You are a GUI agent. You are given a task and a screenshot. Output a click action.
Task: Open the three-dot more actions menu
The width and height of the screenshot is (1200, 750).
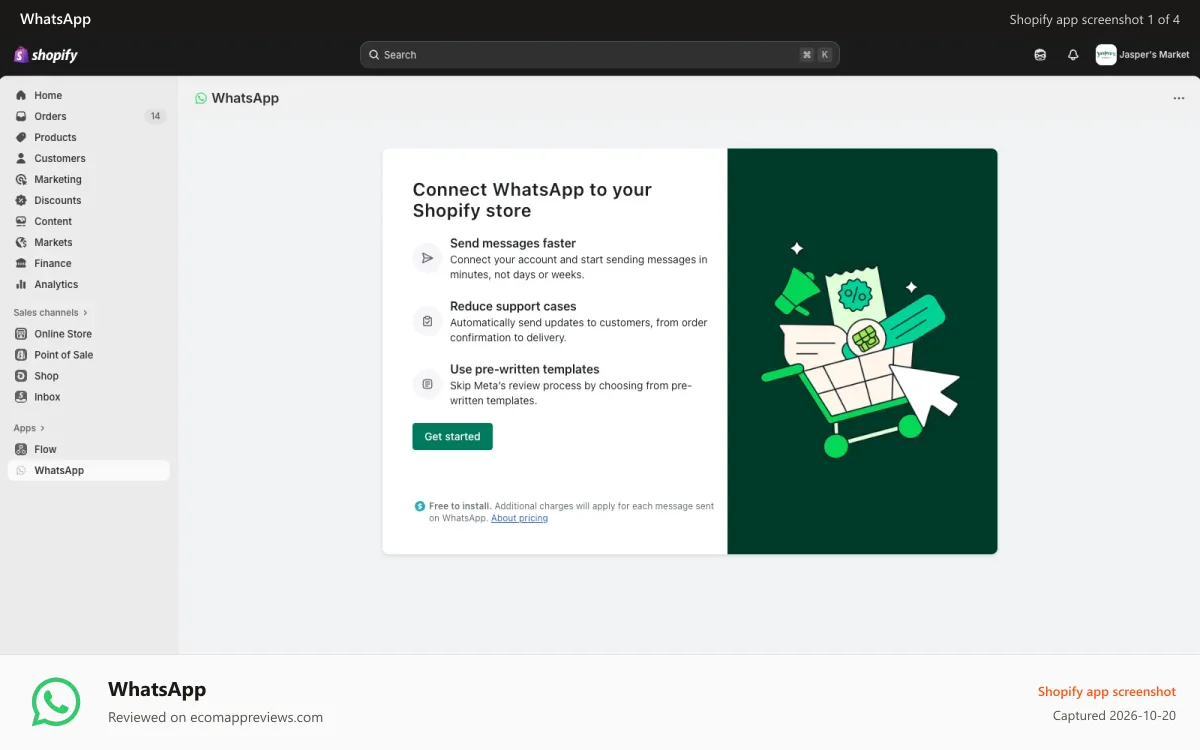click(x=1179, y=98)
